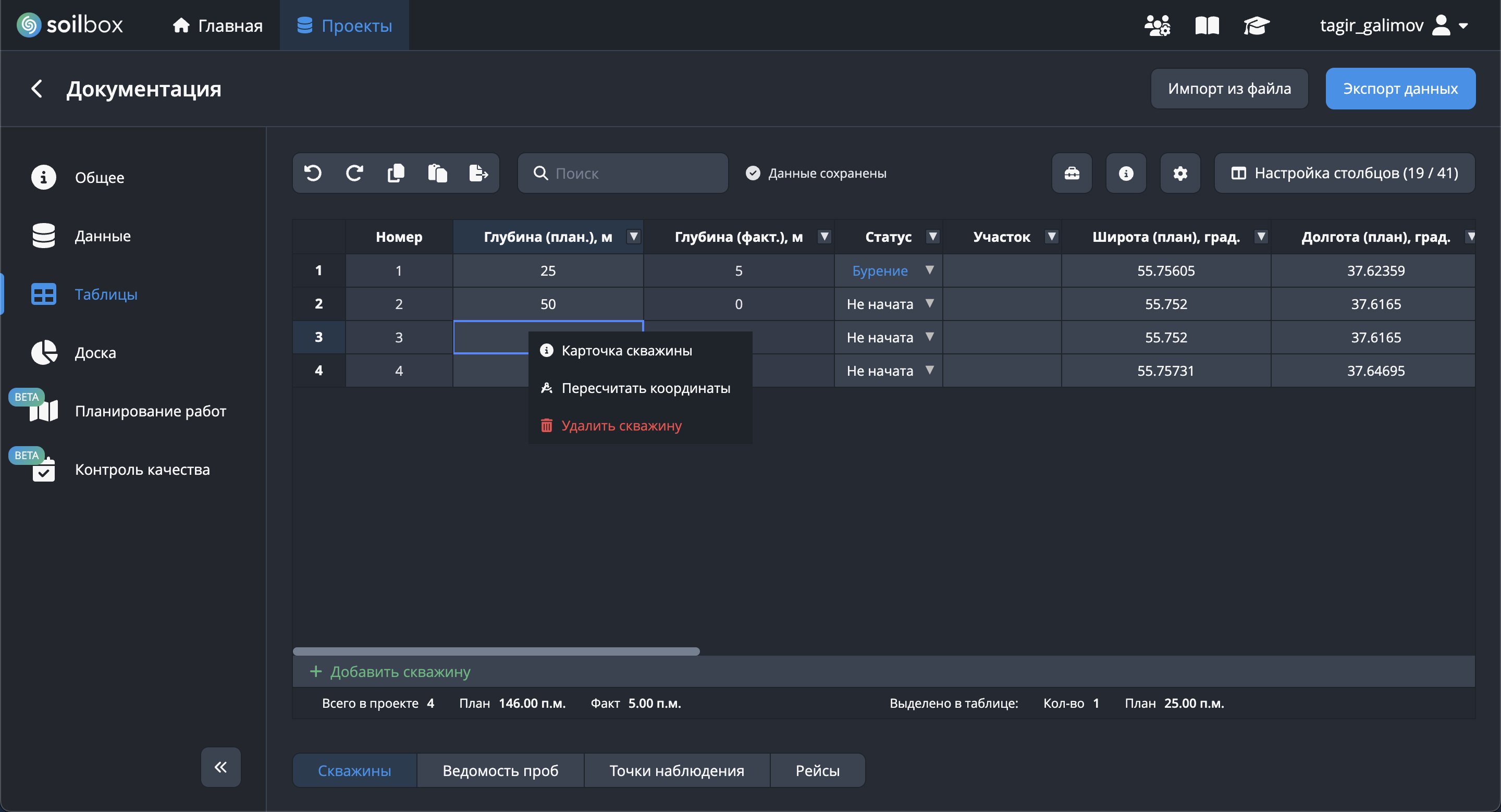Click the undo arrow icon
This screenshot has width=1501, height=812.
pyautogui.click(x=313, y=173)
